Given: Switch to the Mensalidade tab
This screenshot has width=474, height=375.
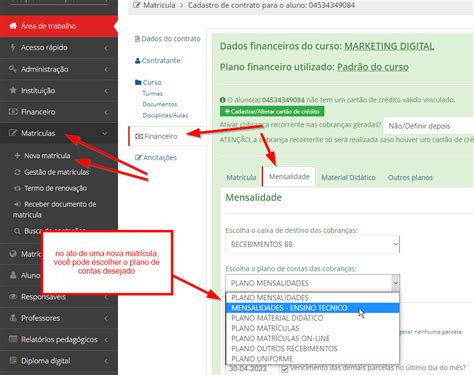Looking at the screenshot, I should point(289,176).
